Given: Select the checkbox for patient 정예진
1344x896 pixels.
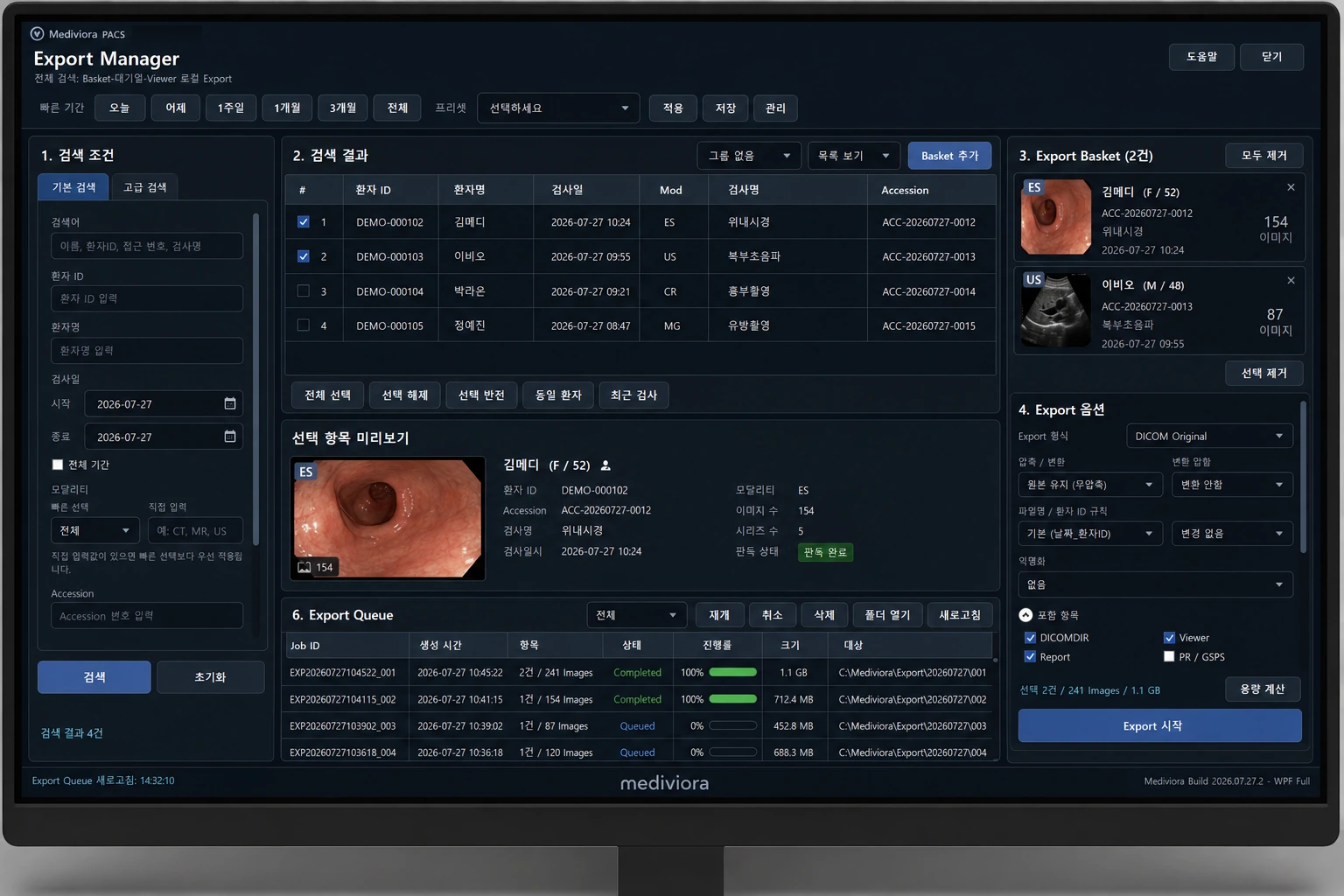Looking at the screenshot, I should click(x=304, y=325).
